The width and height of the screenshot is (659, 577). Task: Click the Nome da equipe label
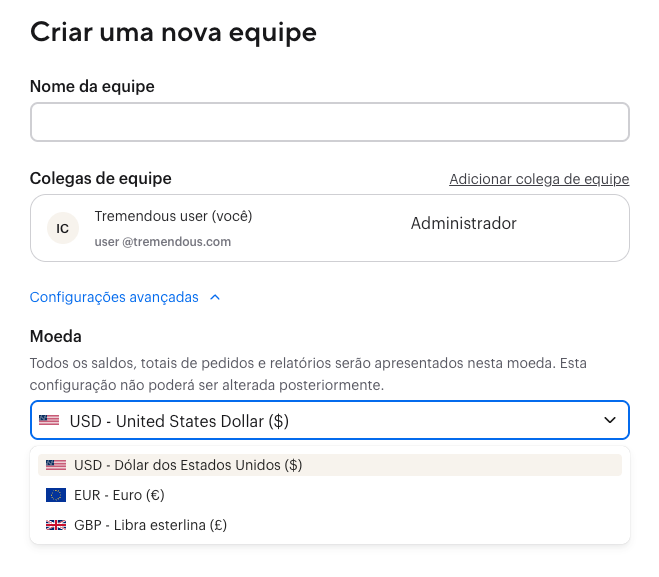click(x=92, y=86)
